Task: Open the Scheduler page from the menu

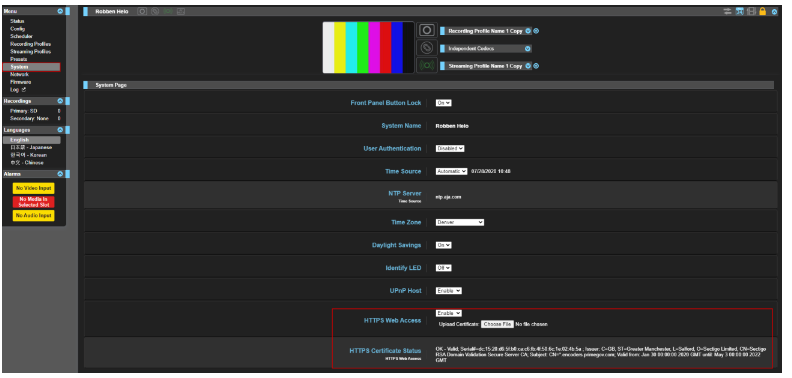Action: [x=21, y=36]
